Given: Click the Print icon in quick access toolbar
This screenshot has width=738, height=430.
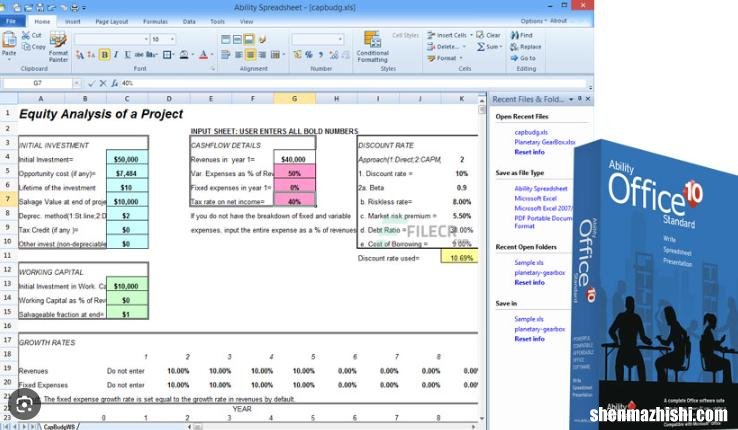Looking at the screenshot, I should tap(75, 8).
